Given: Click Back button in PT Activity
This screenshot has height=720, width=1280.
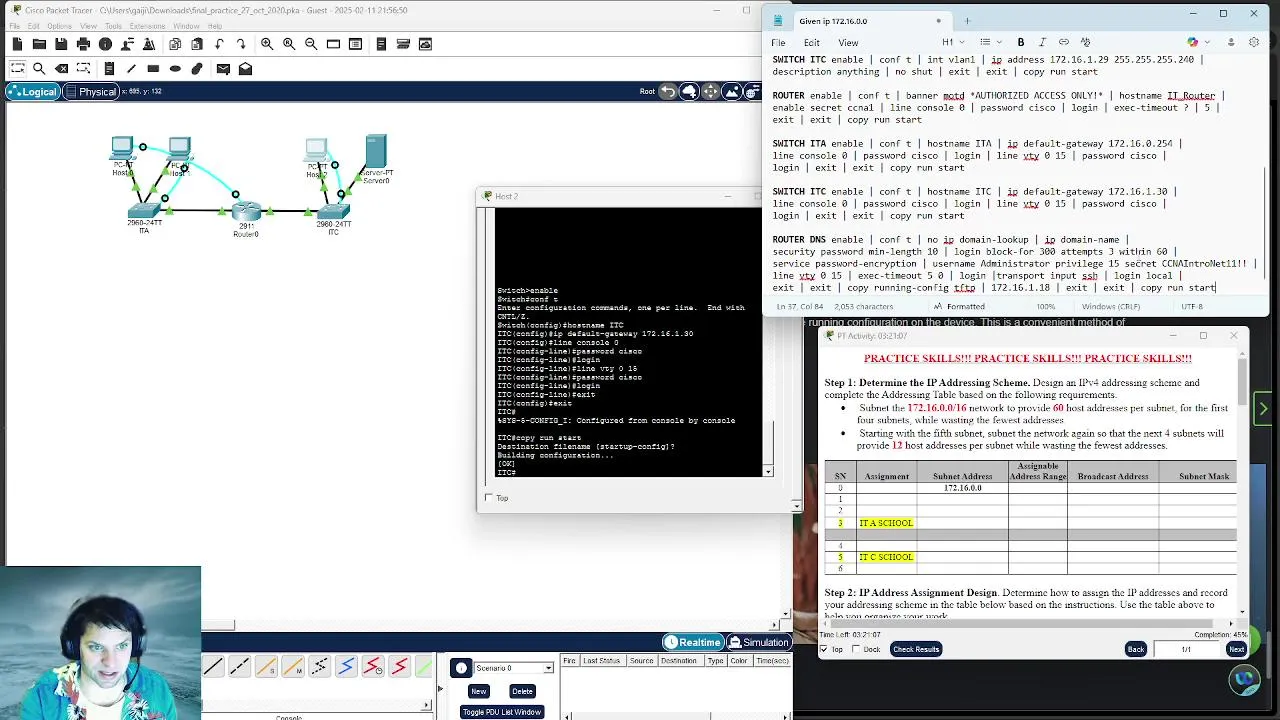Looking at the screenshot, I should click(1136, 649).
